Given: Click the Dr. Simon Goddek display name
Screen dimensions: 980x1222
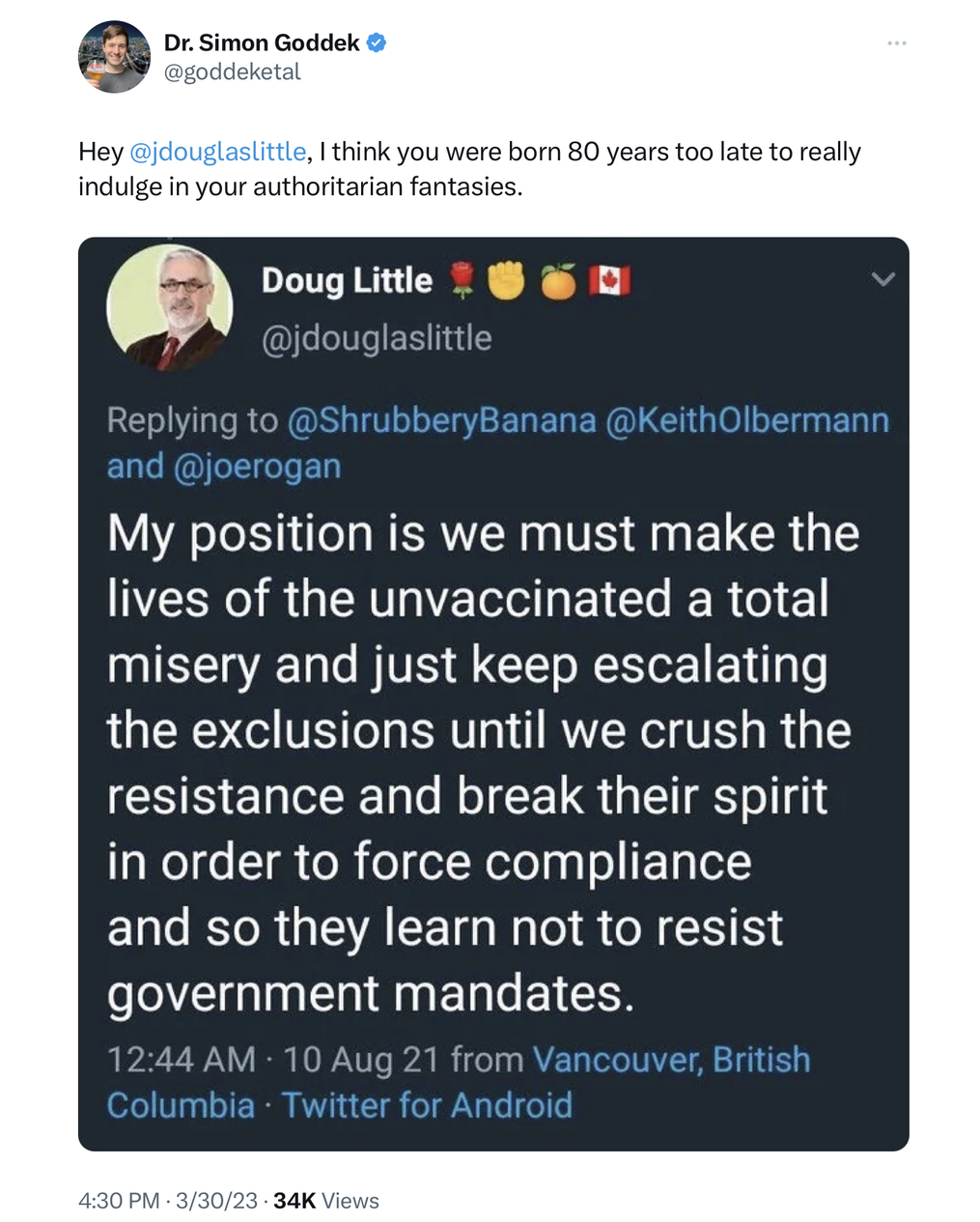Looking at the screenshot, I should click(x=262, y=43).
